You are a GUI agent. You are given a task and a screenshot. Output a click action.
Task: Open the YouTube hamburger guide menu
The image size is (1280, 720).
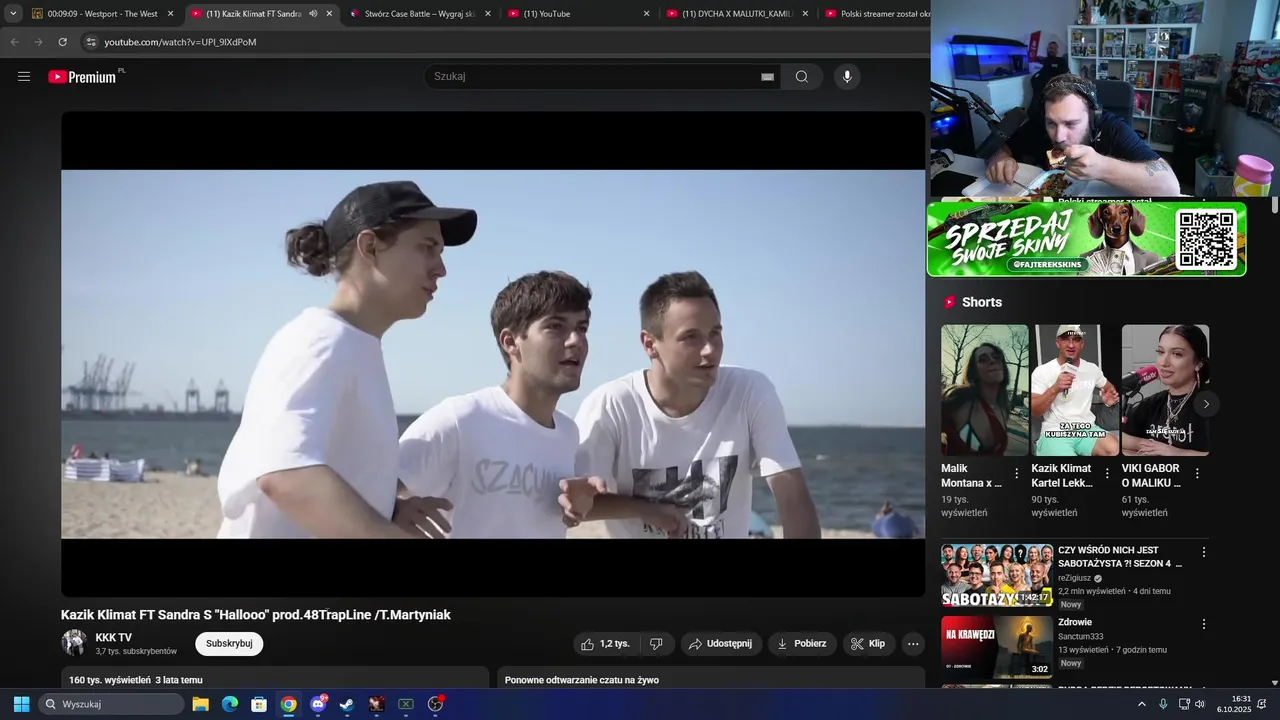tap(24, 77)
